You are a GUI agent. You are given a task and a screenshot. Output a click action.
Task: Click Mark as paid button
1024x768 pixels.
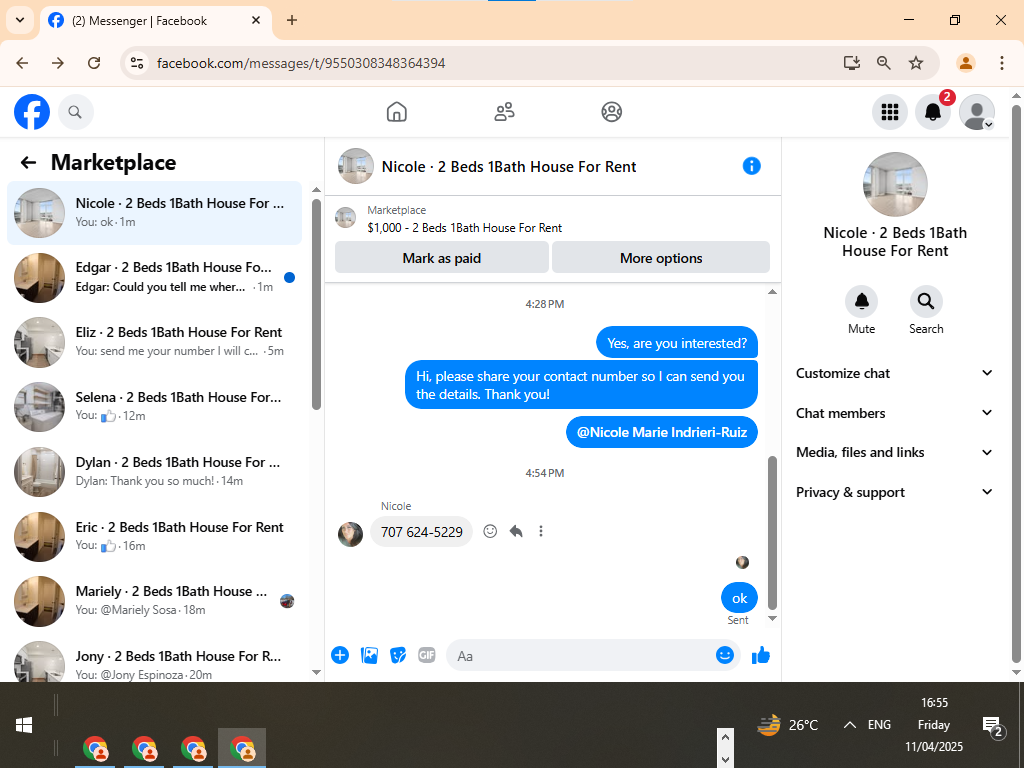(441, 258)
